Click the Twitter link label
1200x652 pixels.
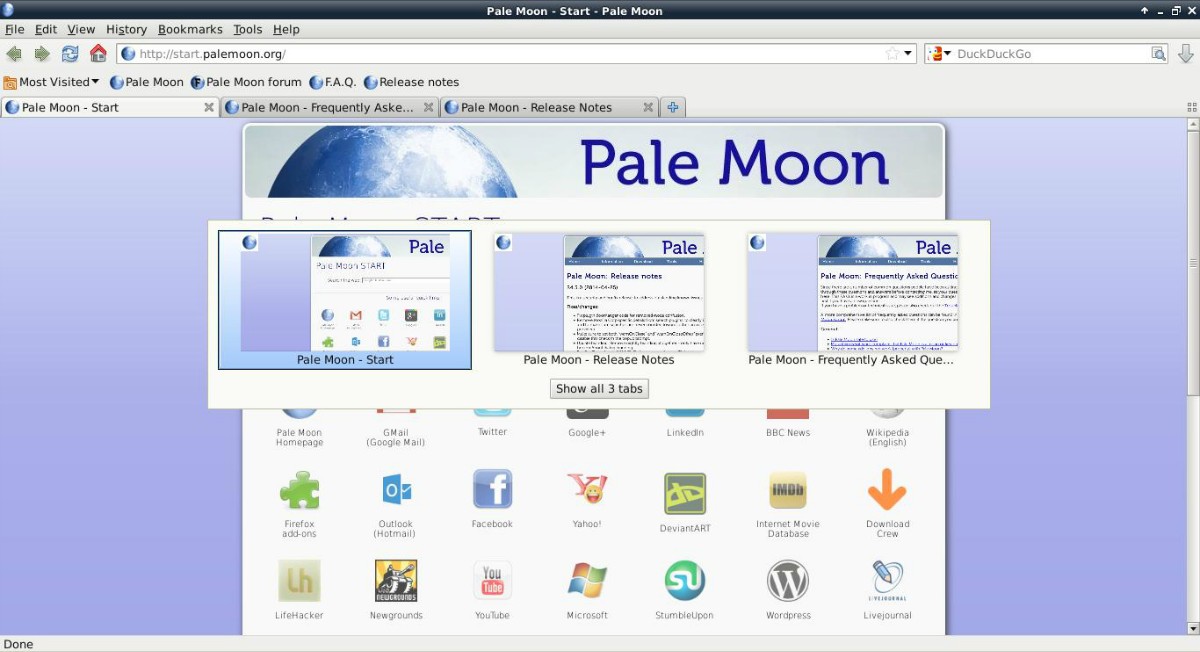coord(492,432)
